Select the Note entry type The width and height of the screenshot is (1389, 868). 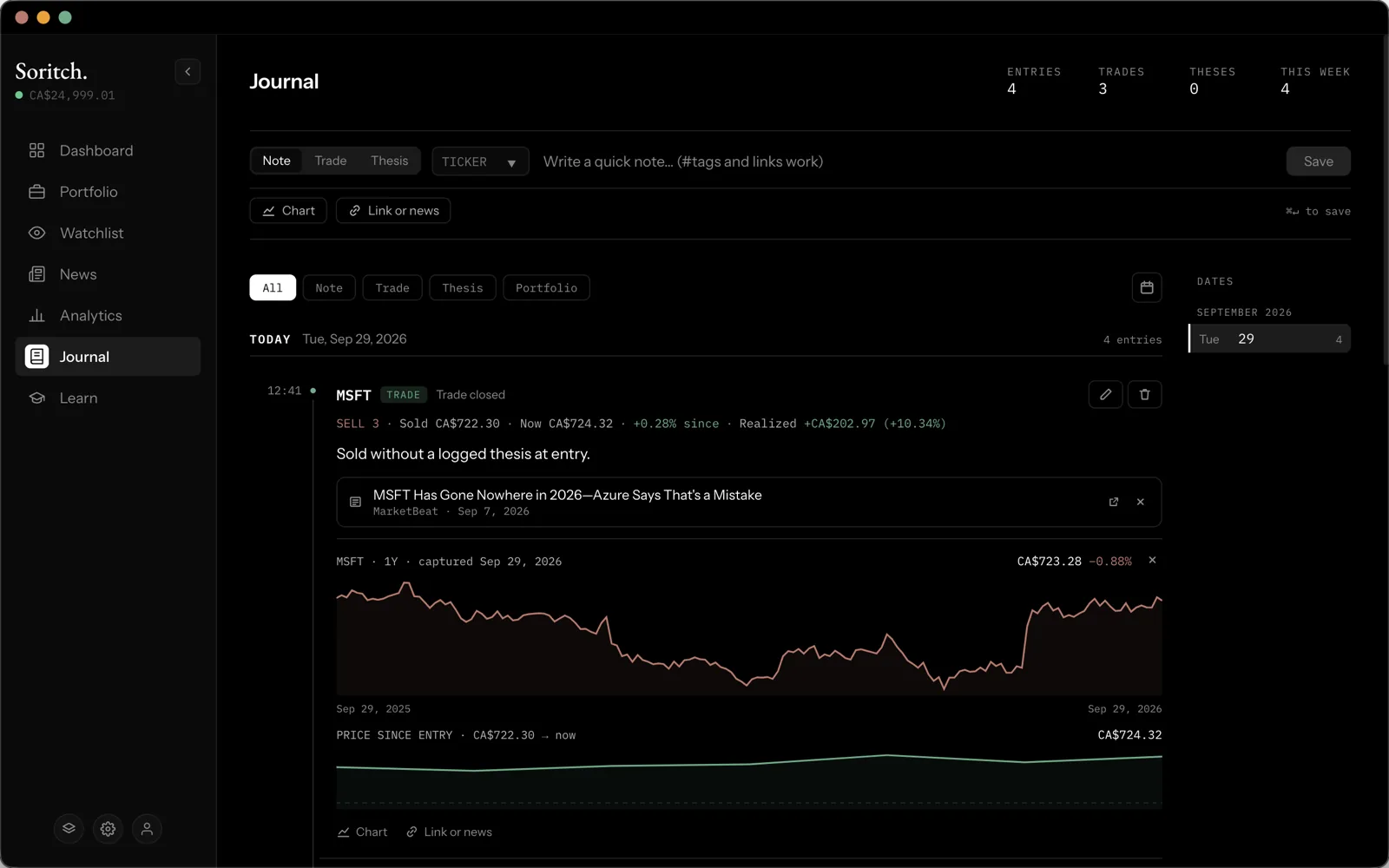pos(276,161)
